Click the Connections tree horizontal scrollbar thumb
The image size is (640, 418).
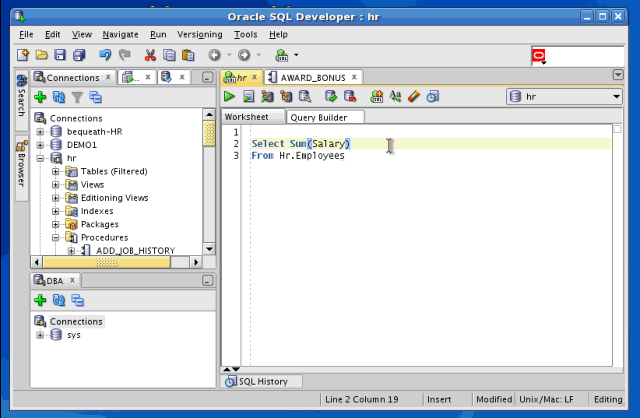(107, 262)
